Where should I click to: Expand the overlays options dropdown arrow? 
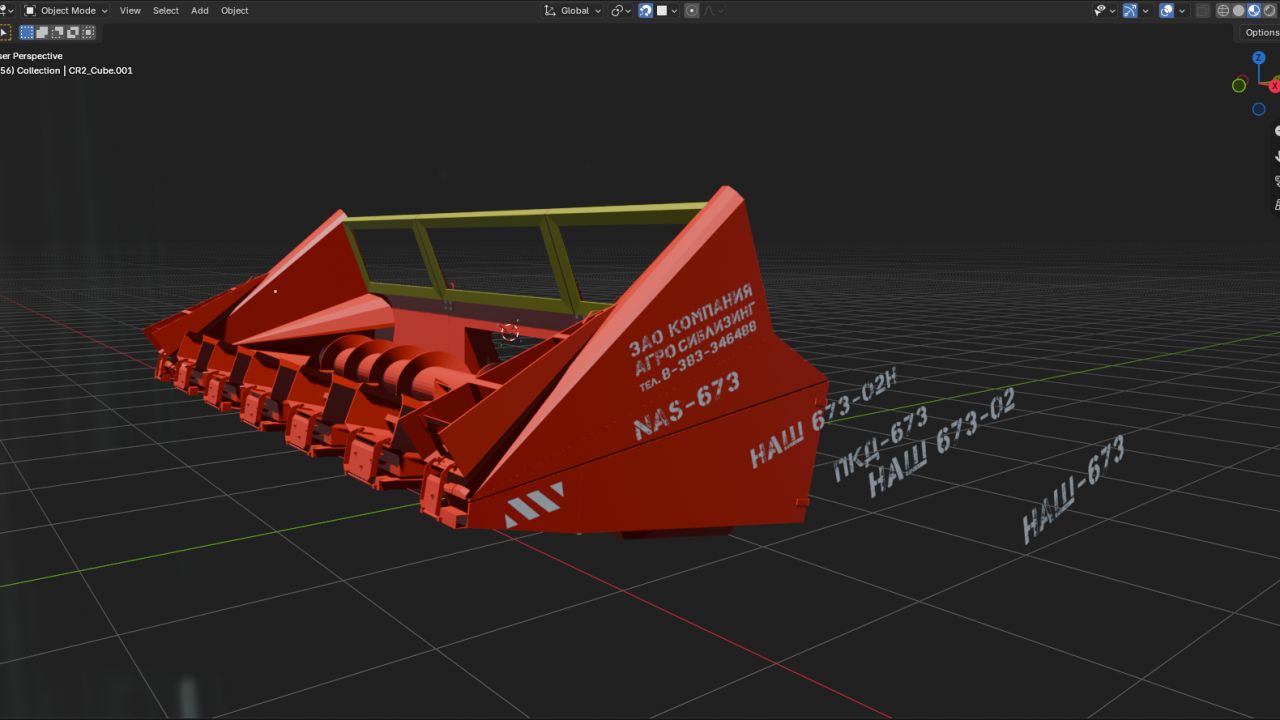click(1181, 10)
